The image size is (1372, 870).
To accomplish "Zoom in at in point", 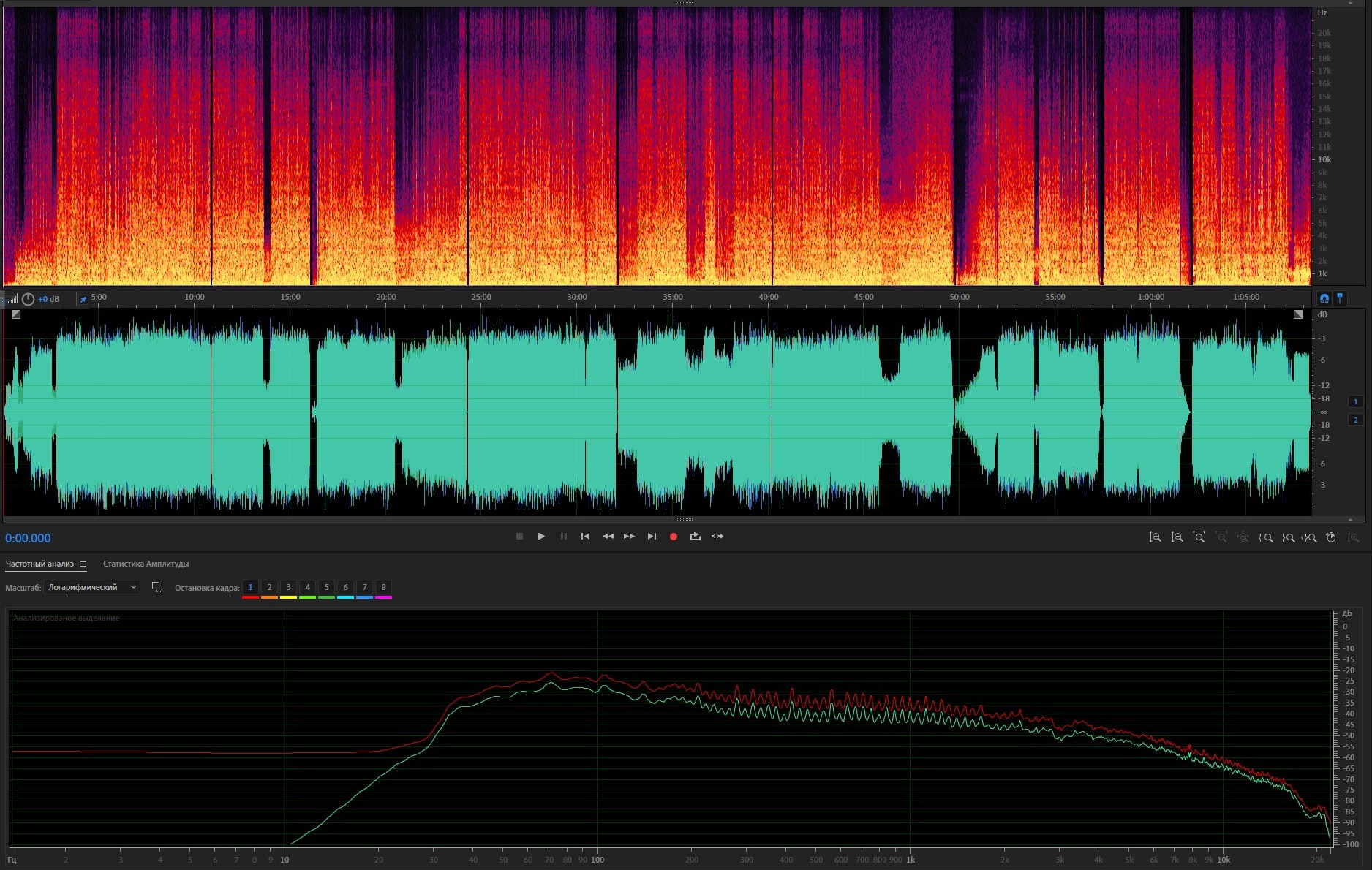I will pos(1265,537).
